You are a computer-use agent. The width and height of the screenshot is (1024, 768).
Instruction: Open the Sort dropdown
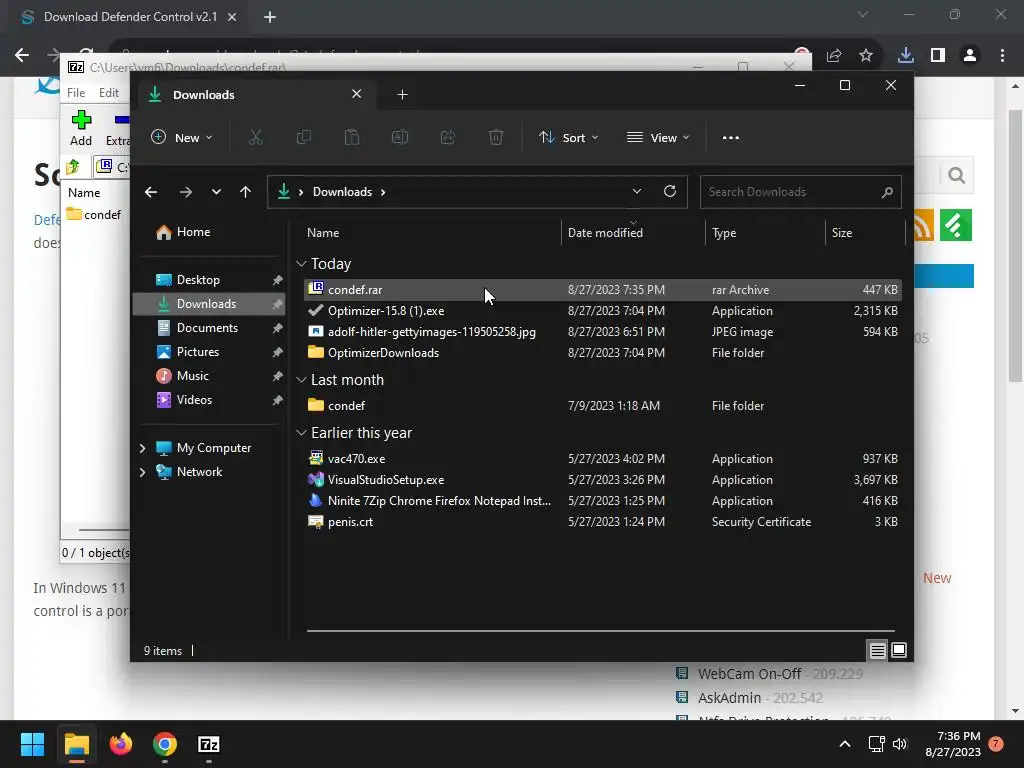[x=568, y=137]
